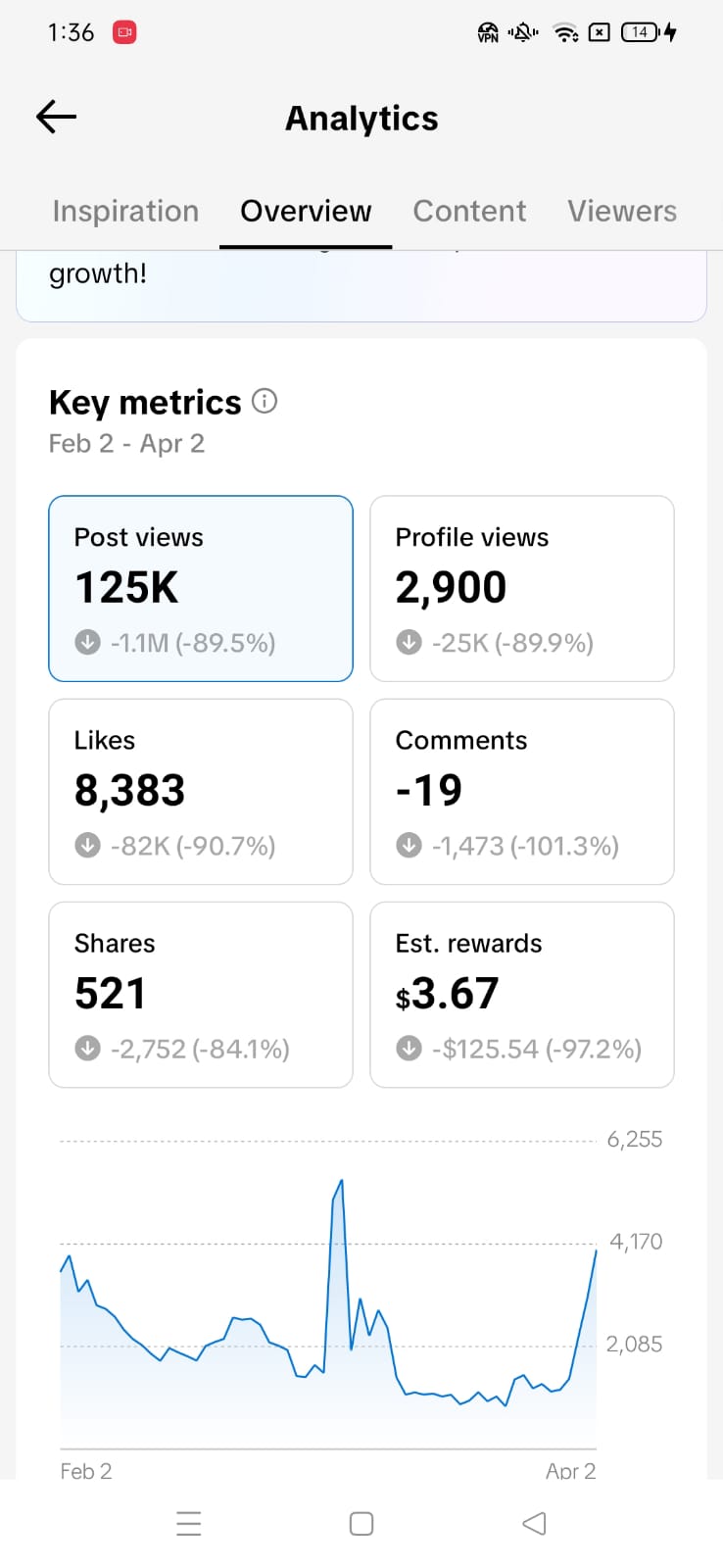
Task: Select the Overview tab
Action: 306,212
